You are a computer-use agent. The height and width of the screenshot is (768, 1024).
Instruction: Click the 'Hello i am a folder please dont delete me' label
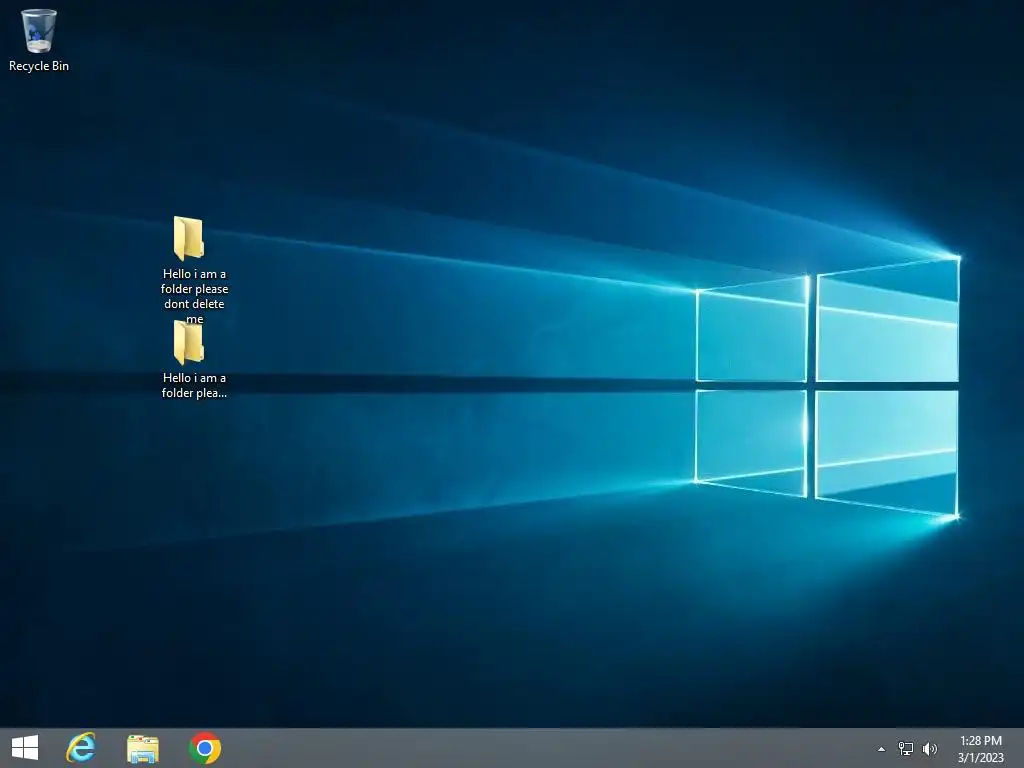pos(195,296)
